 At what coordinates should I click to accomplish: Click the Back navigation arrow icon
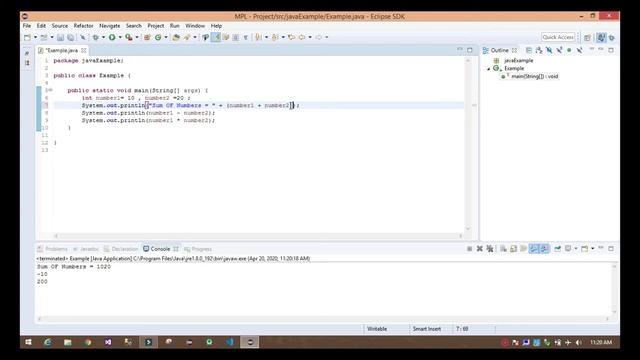coord(302,37)
